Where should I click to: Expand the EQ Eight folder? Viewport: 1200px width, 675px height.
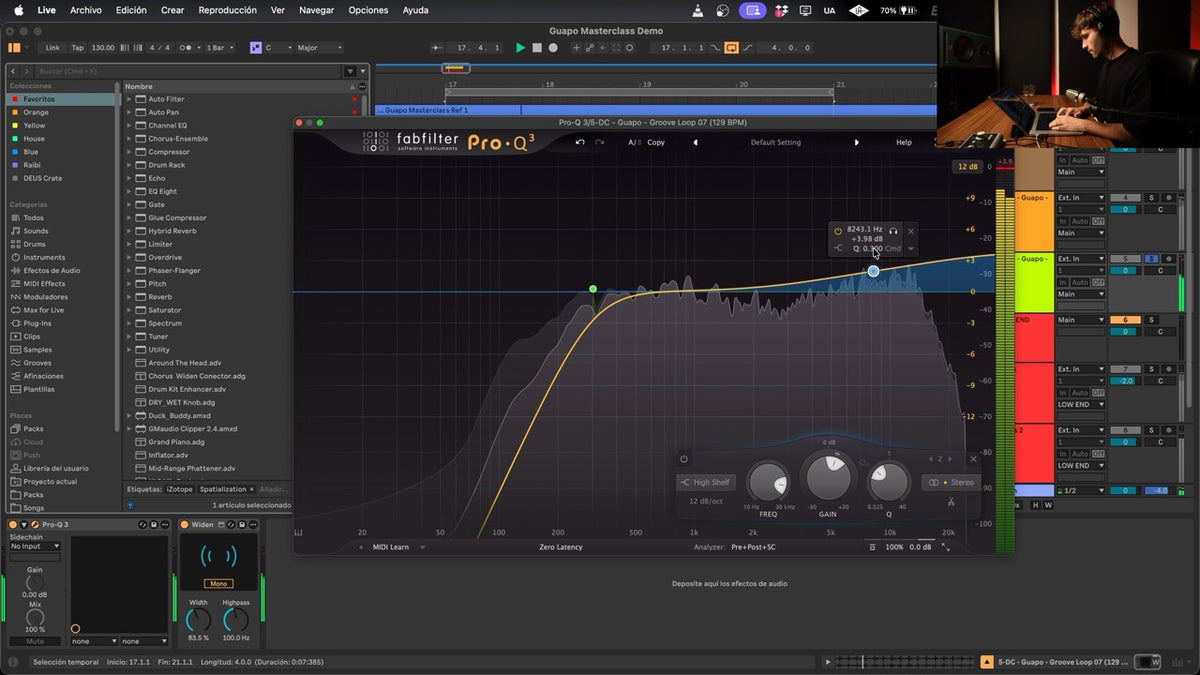129,191
